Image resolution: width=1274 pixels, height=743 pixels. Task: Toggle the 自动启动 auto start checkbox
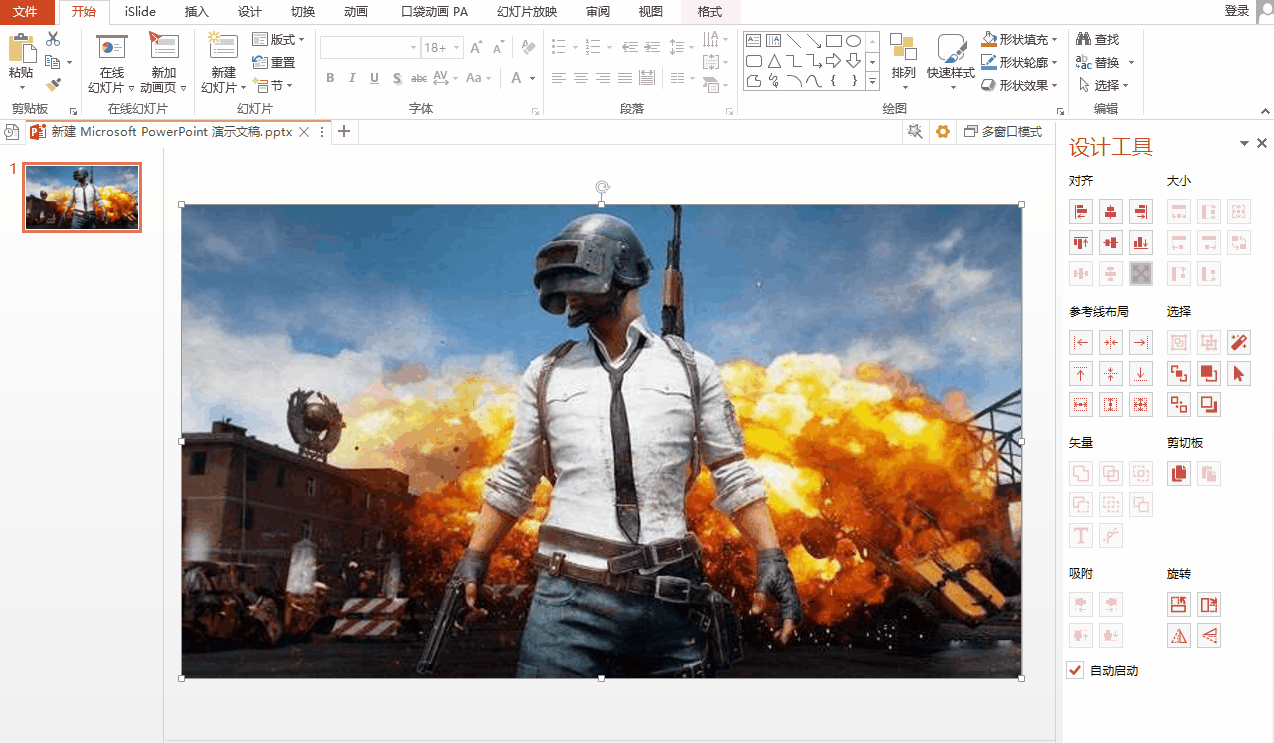1076,670
